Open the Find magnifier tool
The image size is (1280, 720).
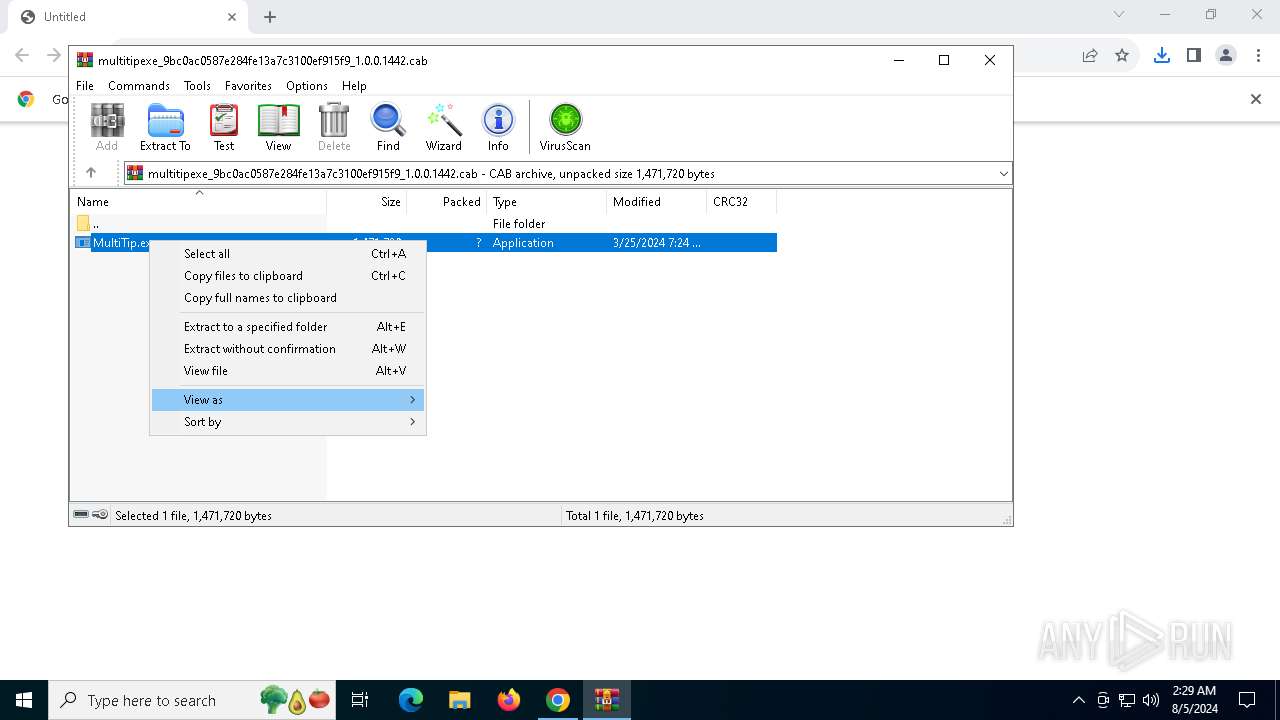point(388,127)
